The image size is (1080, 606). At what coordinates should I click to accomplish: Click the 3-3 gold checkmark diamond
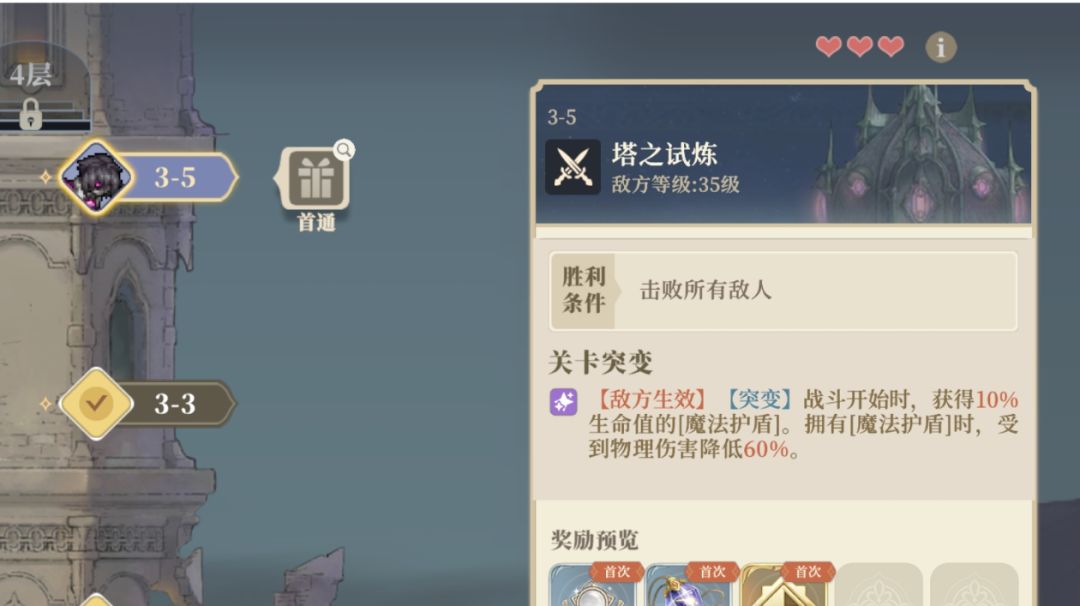[96, 404]
